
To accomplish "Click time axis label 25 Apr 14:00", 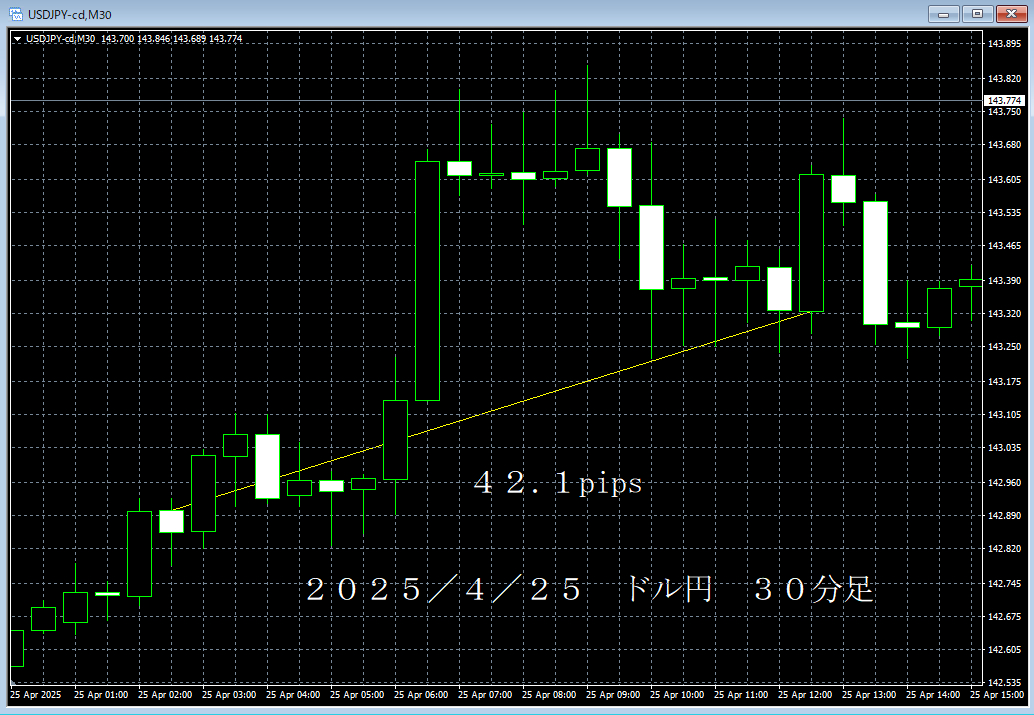I will 932,695.
